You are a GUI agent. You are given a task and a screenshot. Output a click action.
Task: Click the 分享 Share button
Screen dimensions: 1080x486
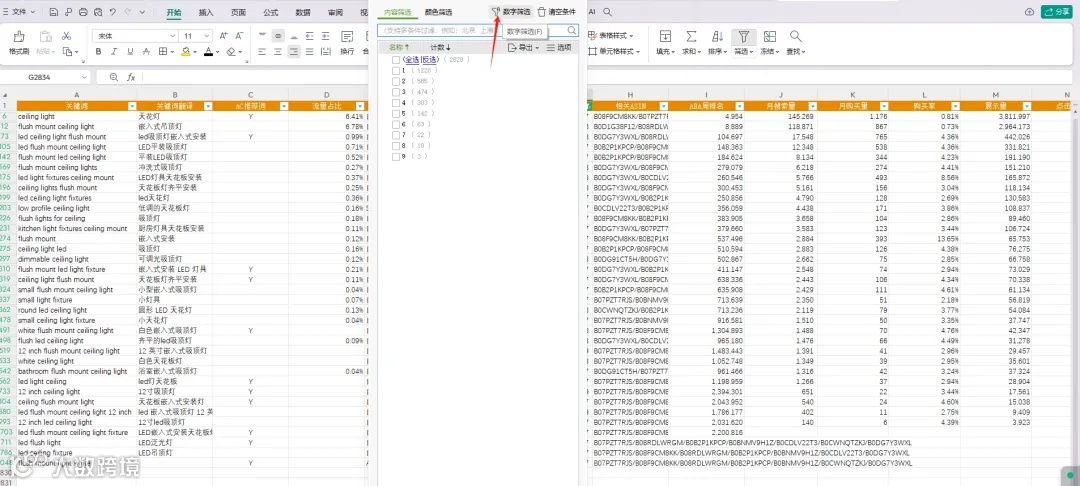click(x=1057, y=12)
